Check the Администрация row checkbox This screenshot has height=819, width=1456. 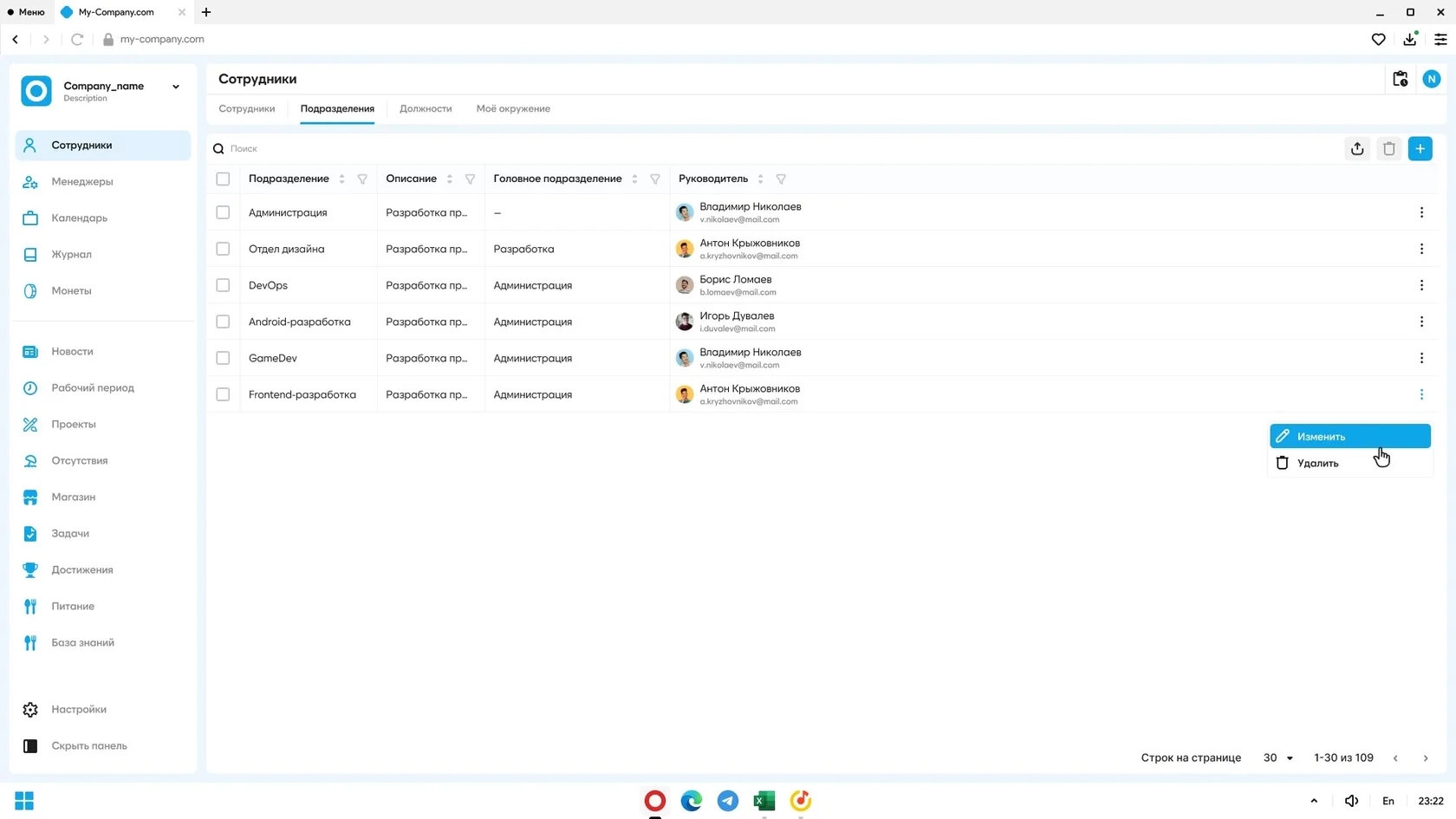point(223,212)
